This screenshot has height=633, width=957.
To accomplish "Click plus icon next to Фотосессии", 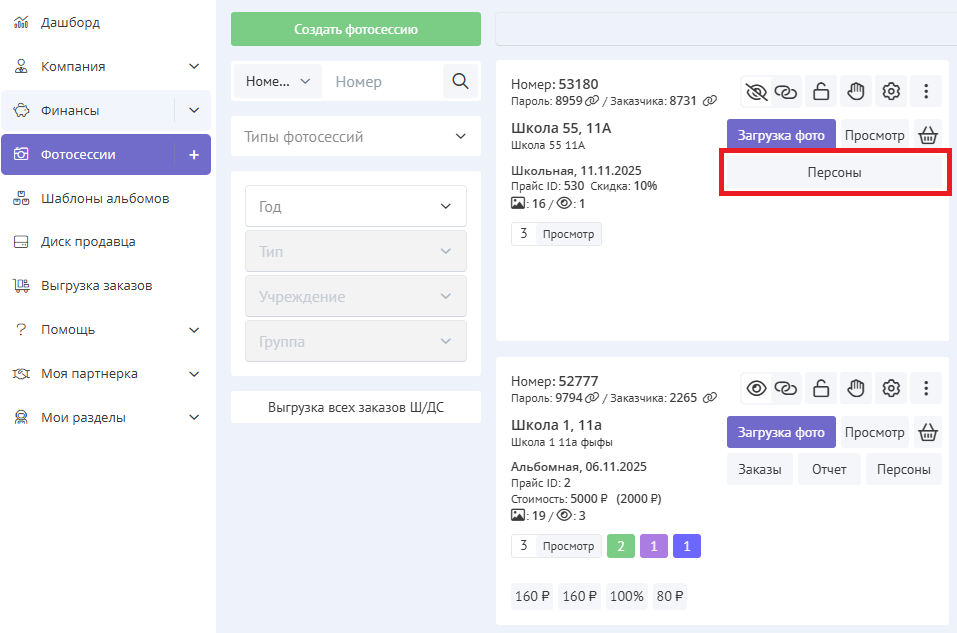I will [194, 155].
